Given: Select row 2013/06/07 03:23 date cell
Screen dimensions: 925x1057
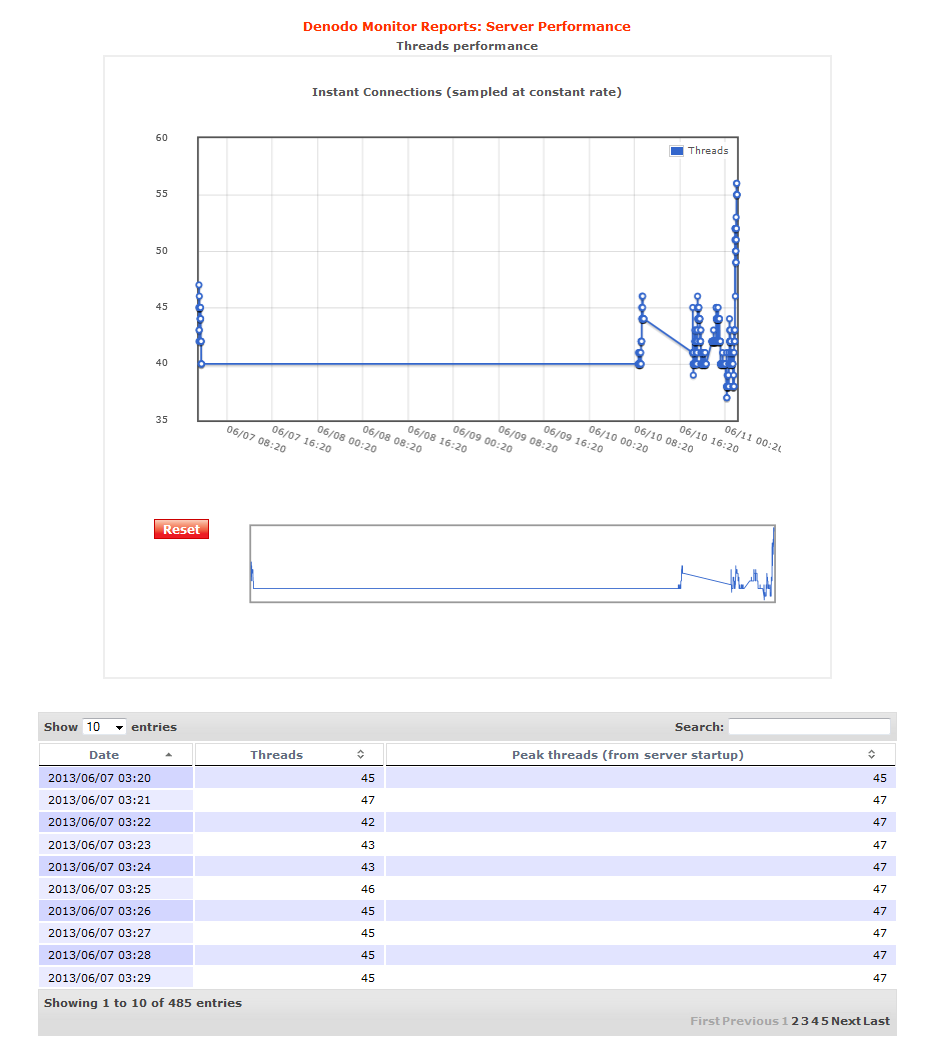Looking at the screenshot, I should pyautogui.click(x=116, y=845).
